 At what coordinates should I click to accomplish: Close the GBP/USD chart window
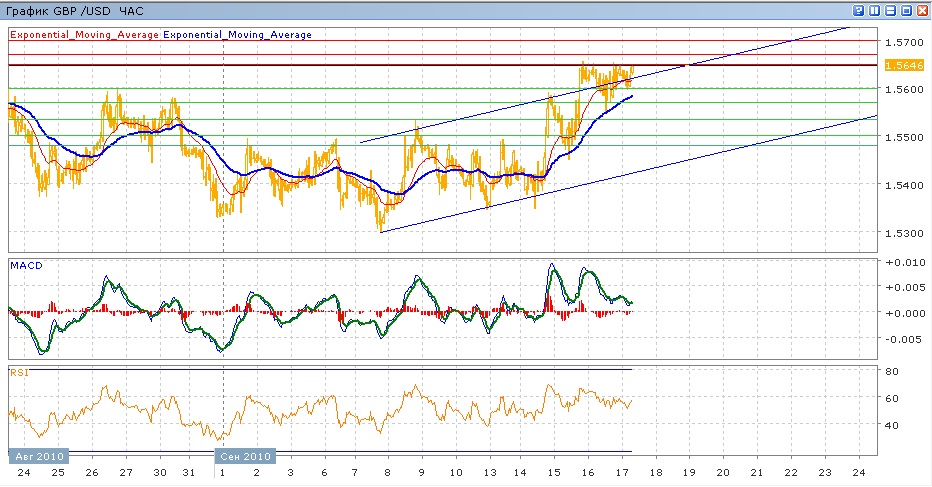(922, 10)
